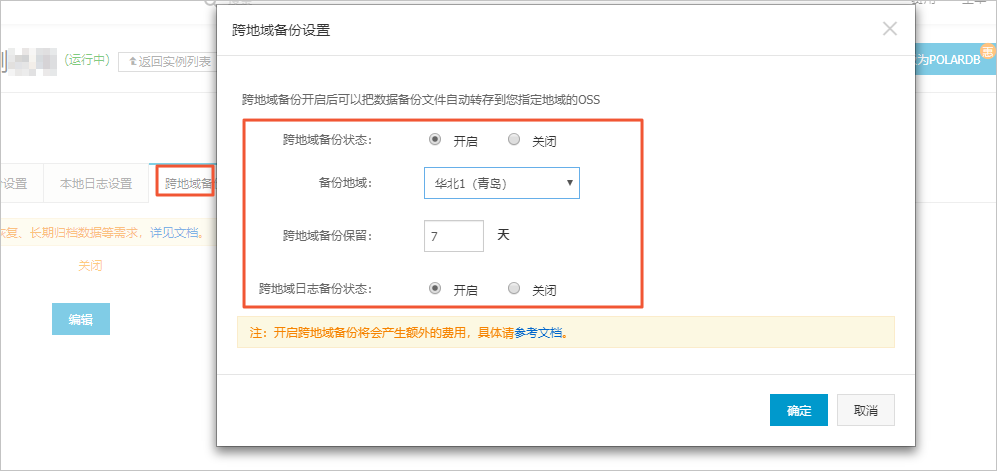This screenshot has width=997, height=471.
Task: Click the description text about OSS 转存
Action: pos(421,100)
